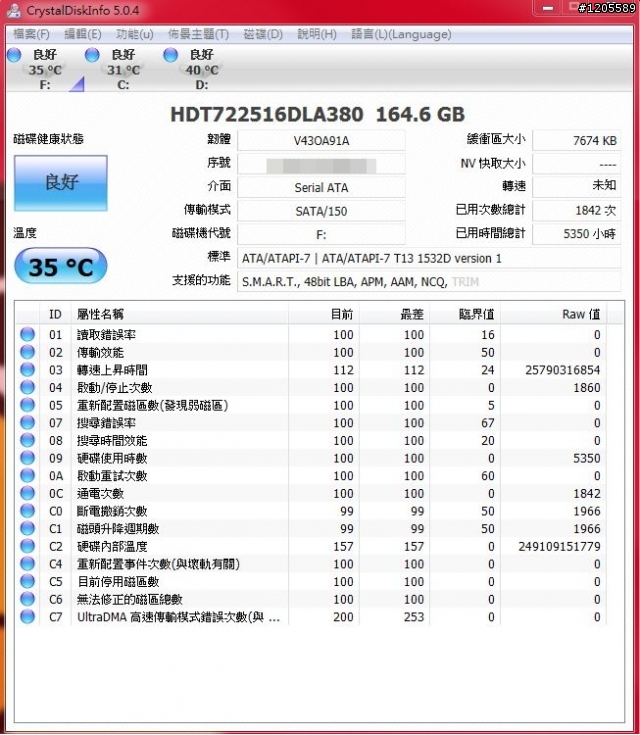This screenshot has width=640, height=735.
Task: Select the UltraDMA 高速傳輸模式 attribute name
Action: (x=178, y=617)
